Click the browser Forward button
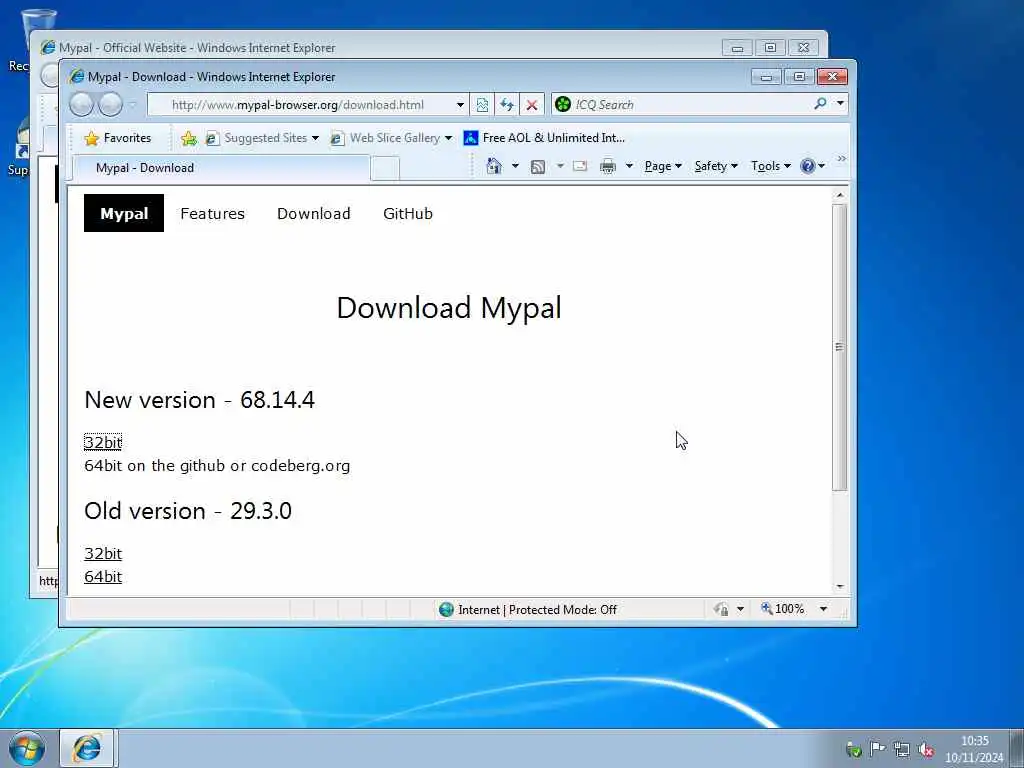 tap(110, 104)
